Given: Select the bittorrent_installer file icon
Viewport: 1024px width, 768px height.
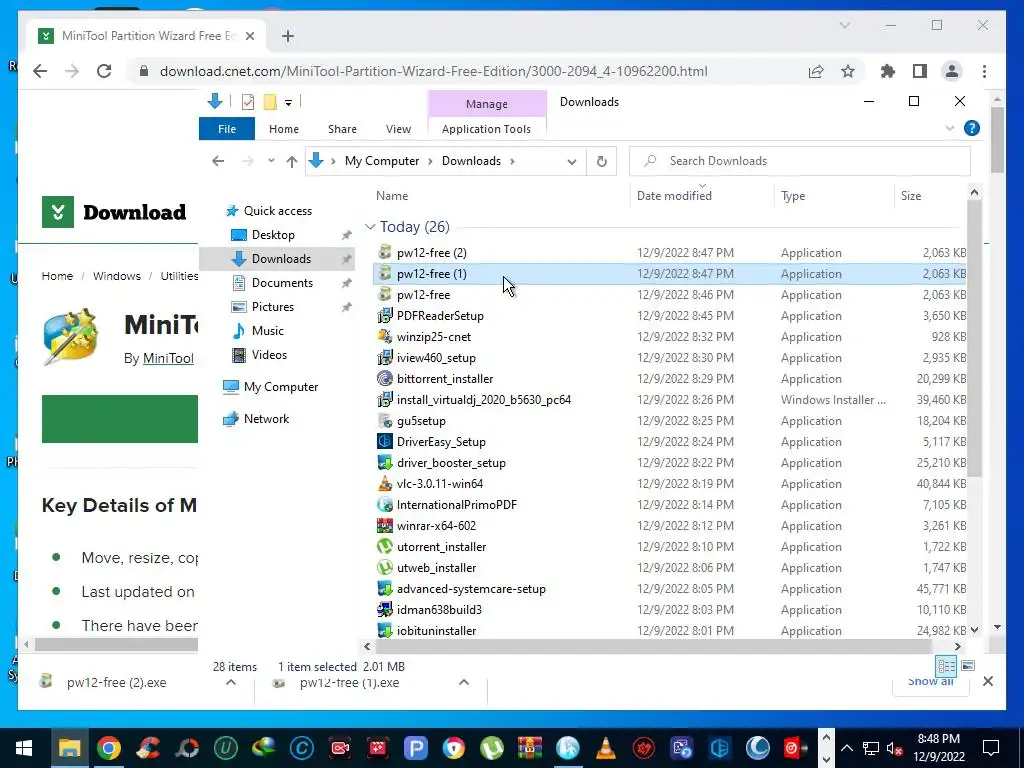Looking at the screenshot, I should tap(385, 378).
